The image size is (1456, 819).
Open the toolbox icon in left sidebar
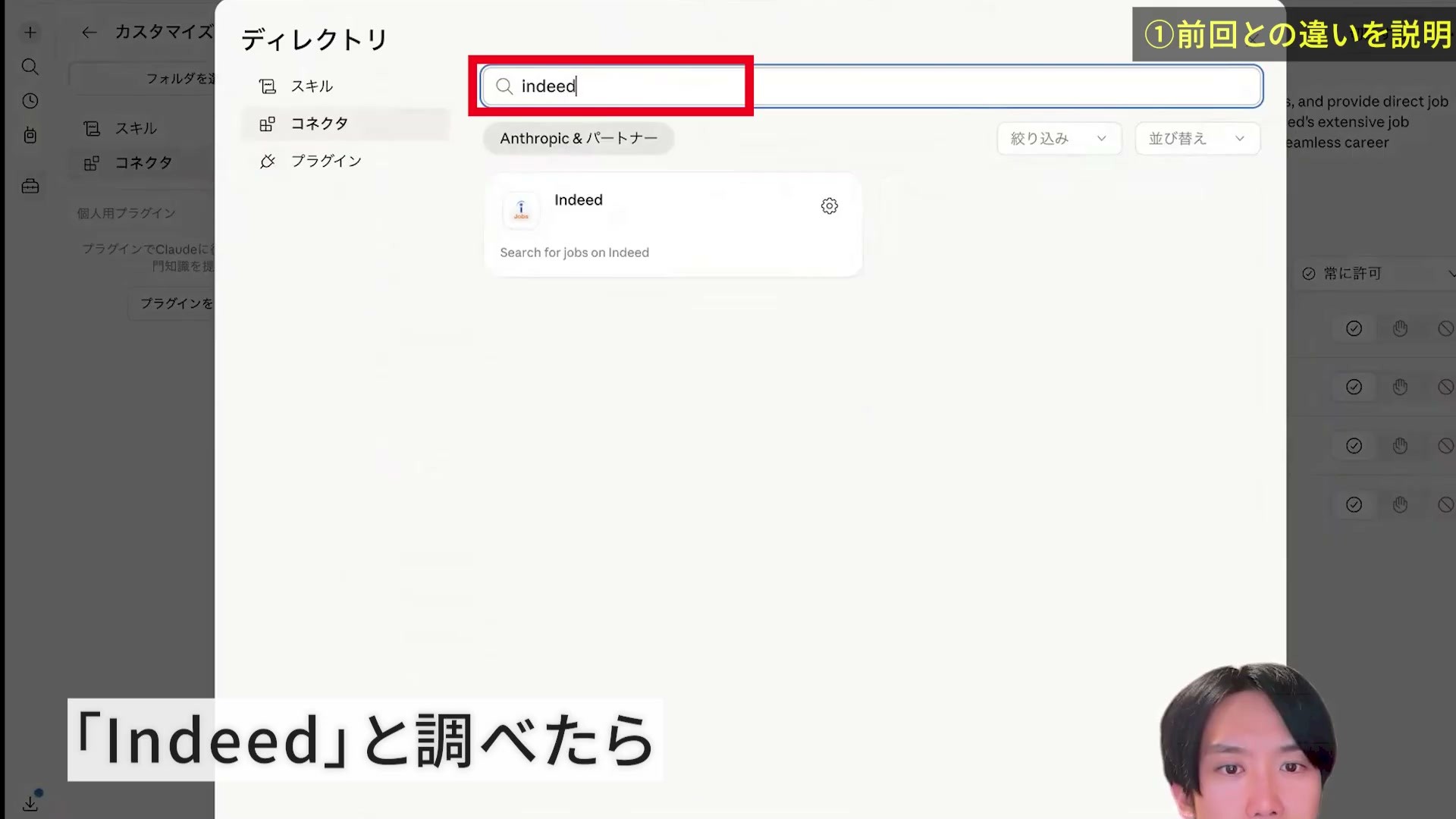30,186
